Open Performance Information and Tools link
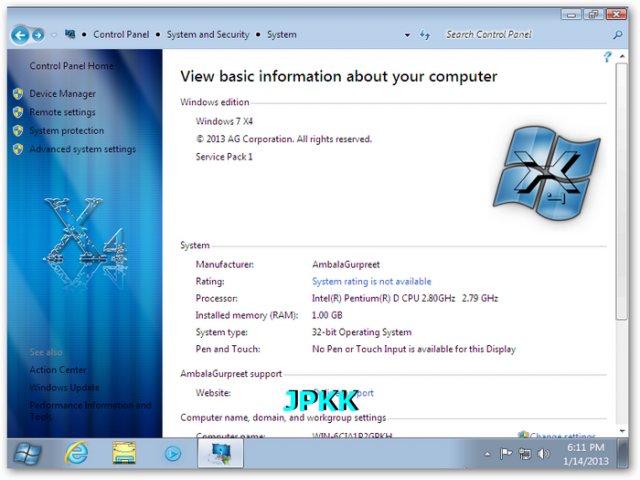640x480 pixels. tap(90, 411)
